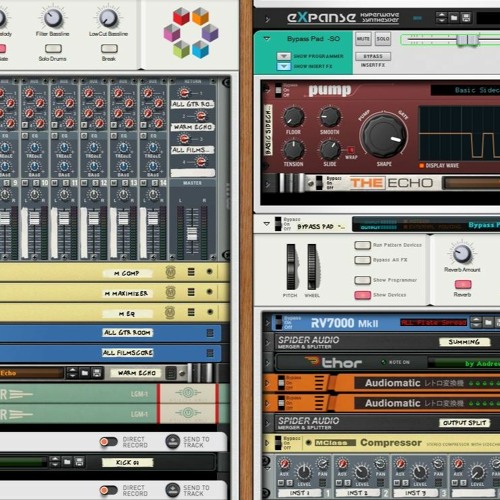Toggle the Show Insert FX arrow button

(x=284, y=66)
